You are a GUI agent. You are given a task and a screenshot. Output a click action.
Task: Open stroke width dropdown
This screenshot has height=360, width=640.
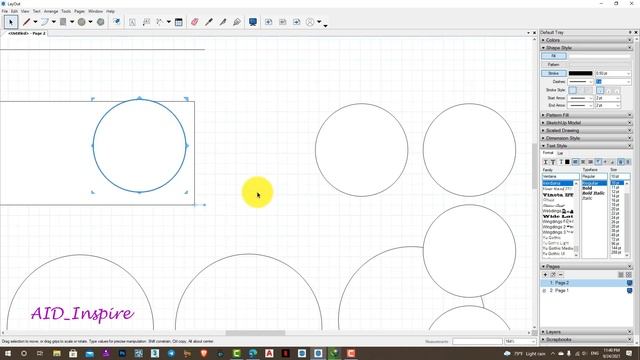[628, 73]
